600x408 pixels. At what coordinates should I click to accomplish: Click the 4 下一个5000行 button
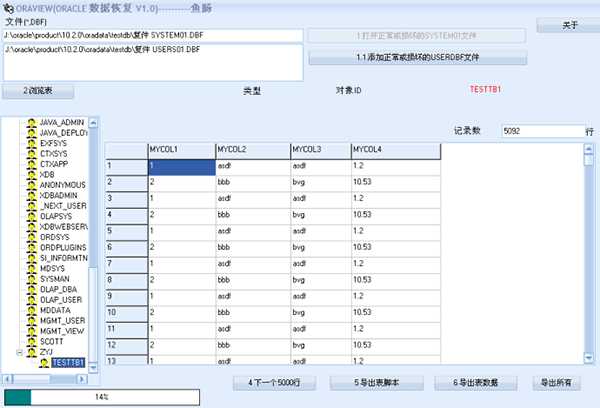[274, 383]
